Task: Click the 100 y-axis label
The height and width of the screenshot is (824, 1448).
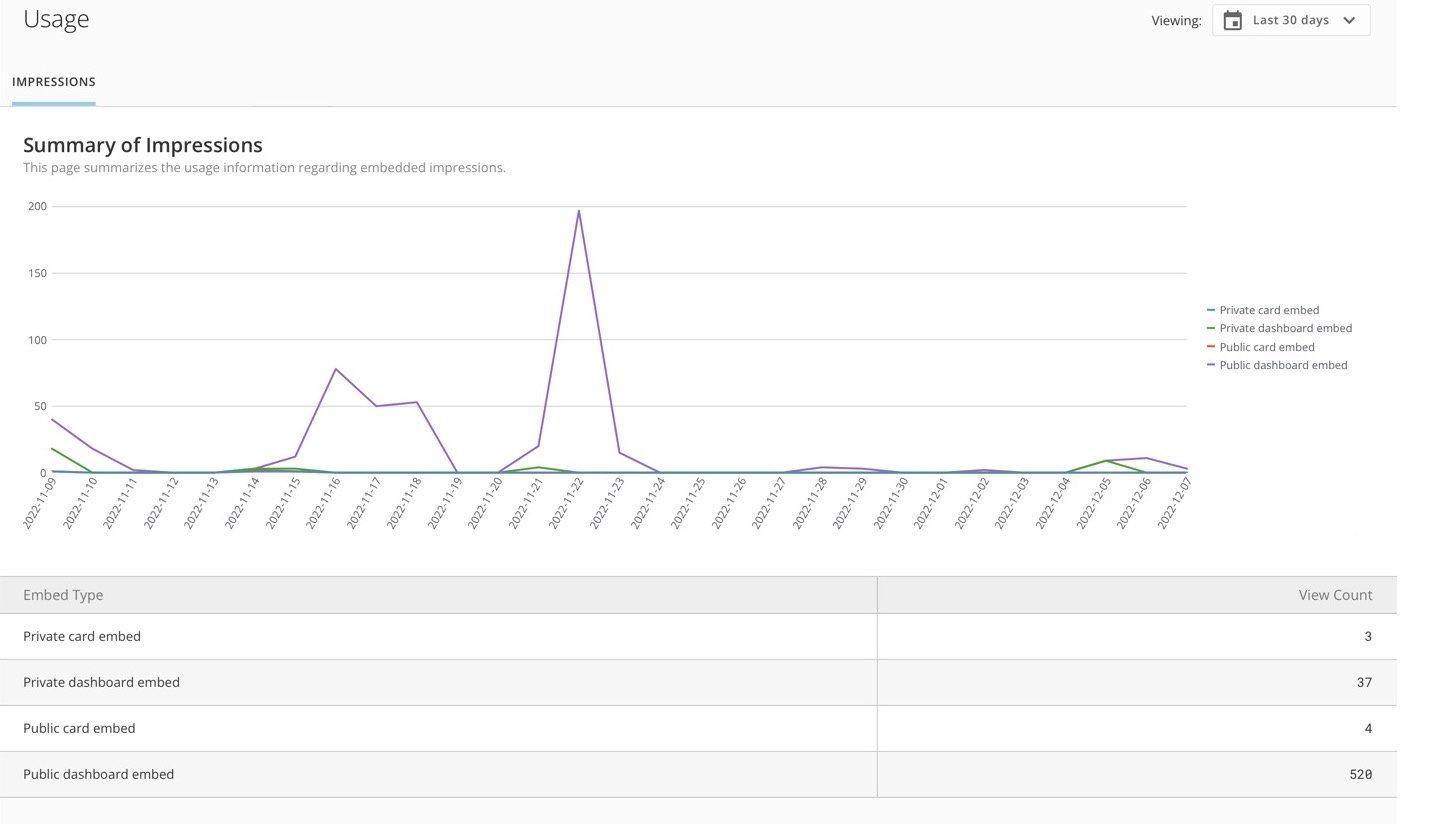Action: pyautogui.click(x=37, y=340)
